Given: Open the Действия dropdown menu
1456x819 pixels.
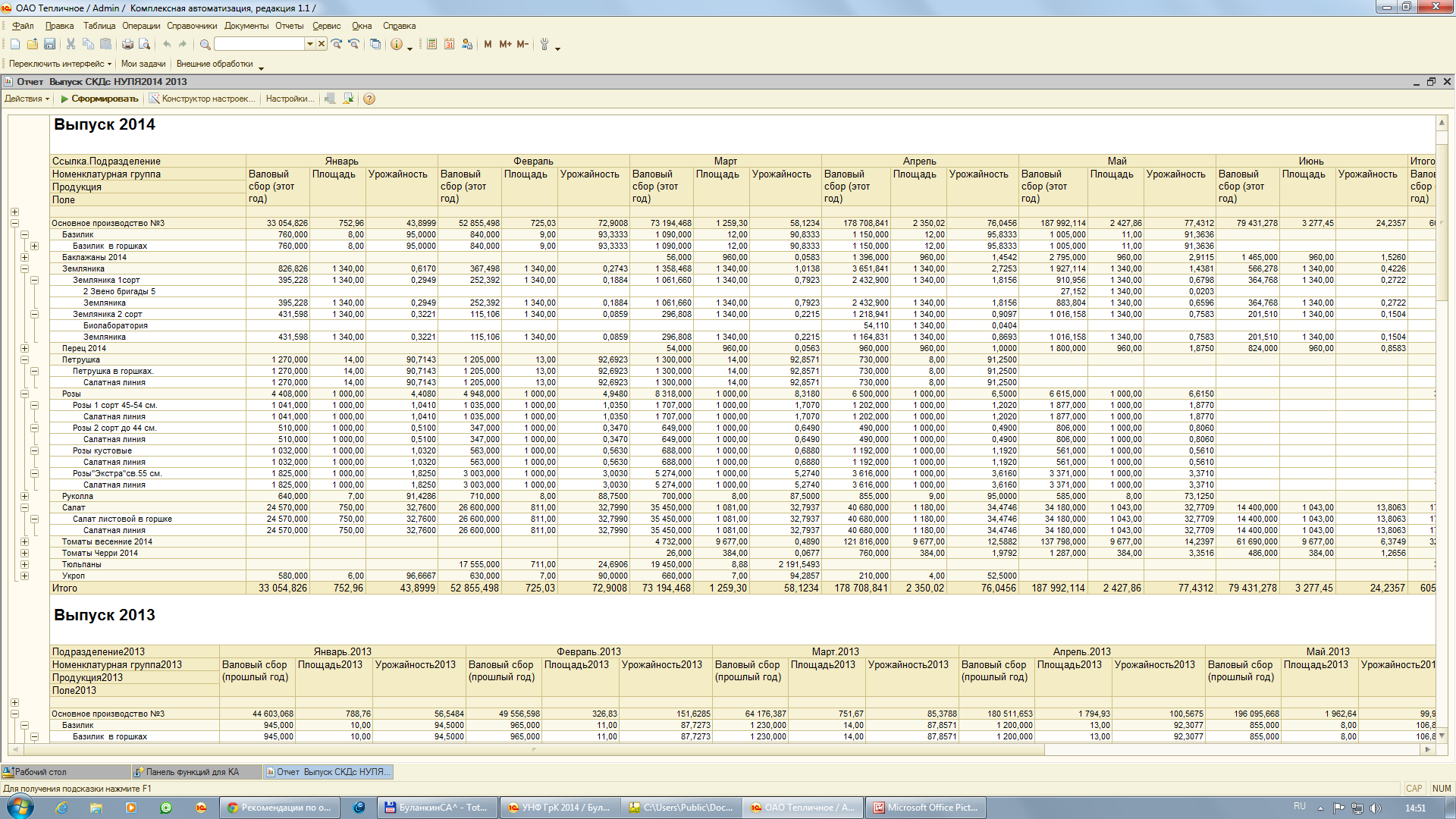Looking at the screenshot, I should point(27,99).
